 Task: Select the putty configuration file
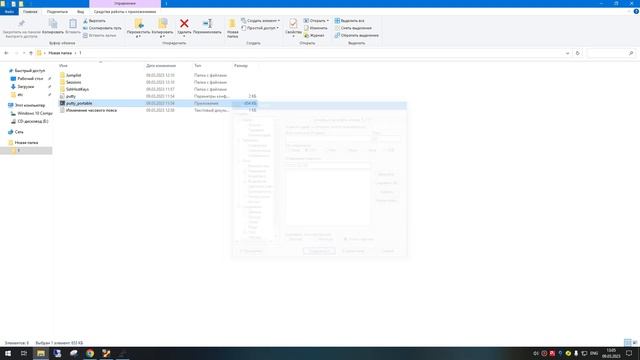[71, 96]
